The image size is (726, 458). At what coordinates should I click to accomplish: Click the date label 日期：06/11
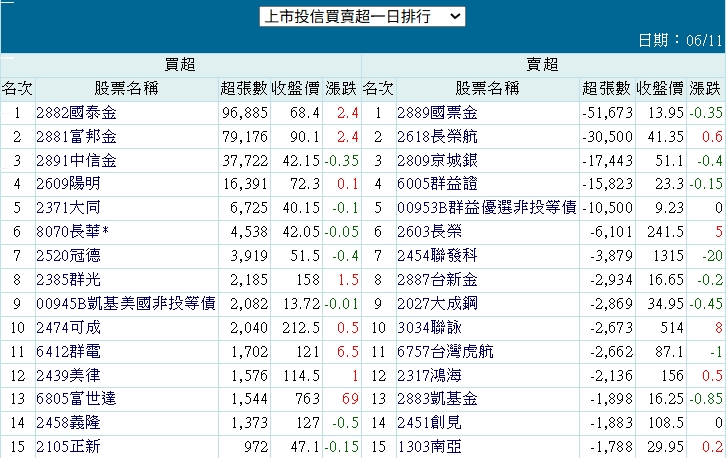click(x=680, y=40)
